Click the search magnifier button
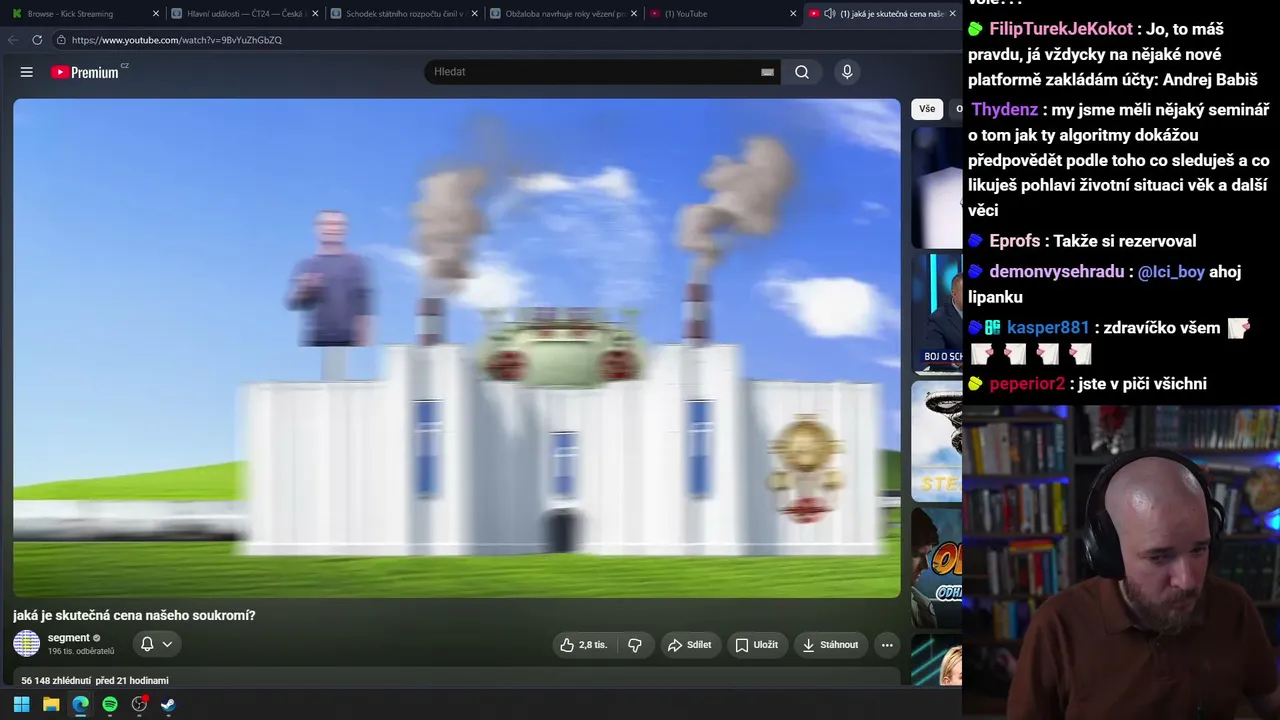This screenshot has width=1280, height=720. pos(802,72)
